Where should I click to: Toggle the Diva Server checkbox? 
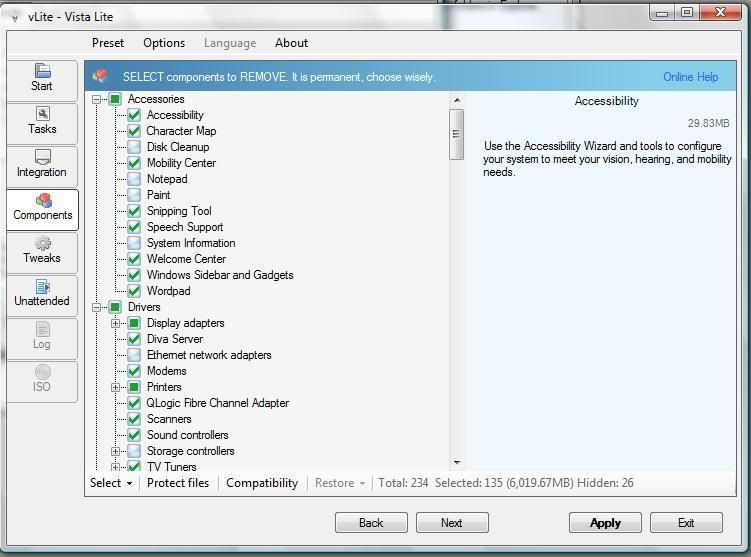pos(134,339)
